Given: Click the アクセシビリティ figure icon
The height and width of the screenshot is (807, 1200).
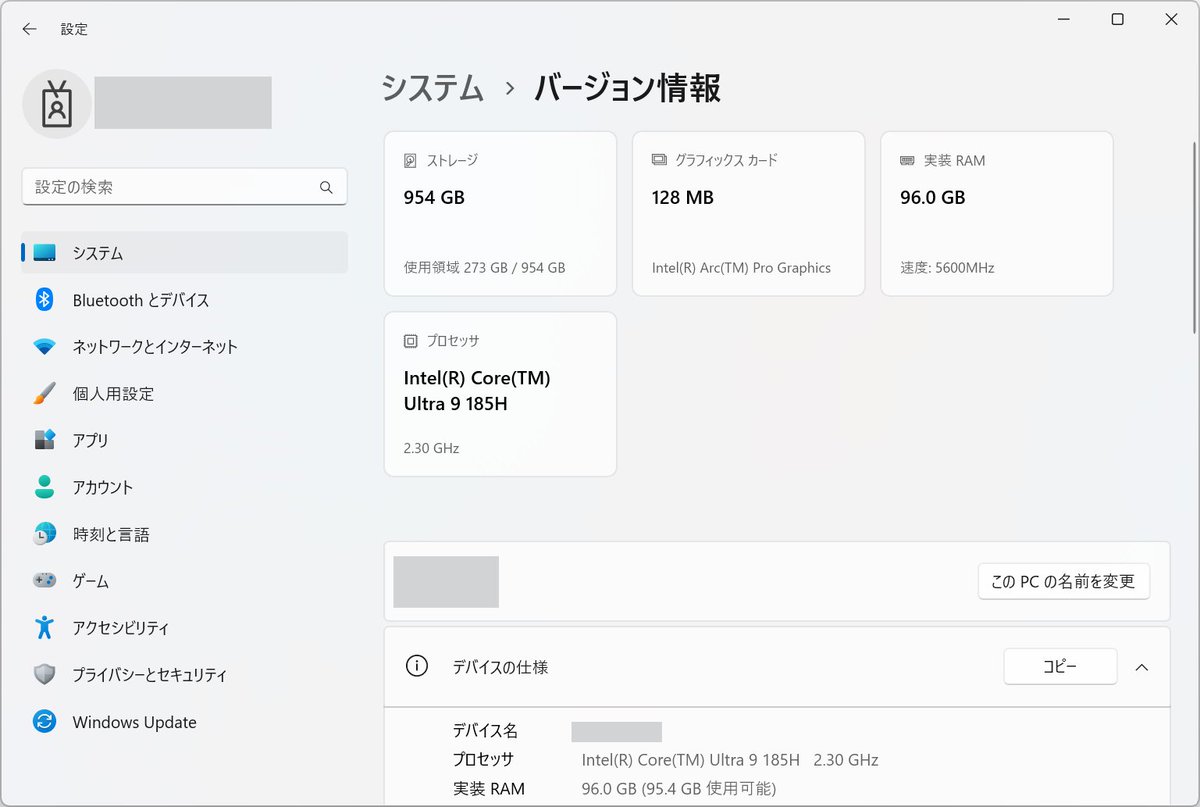Looking at the screenshot, I should click(45, 628).
